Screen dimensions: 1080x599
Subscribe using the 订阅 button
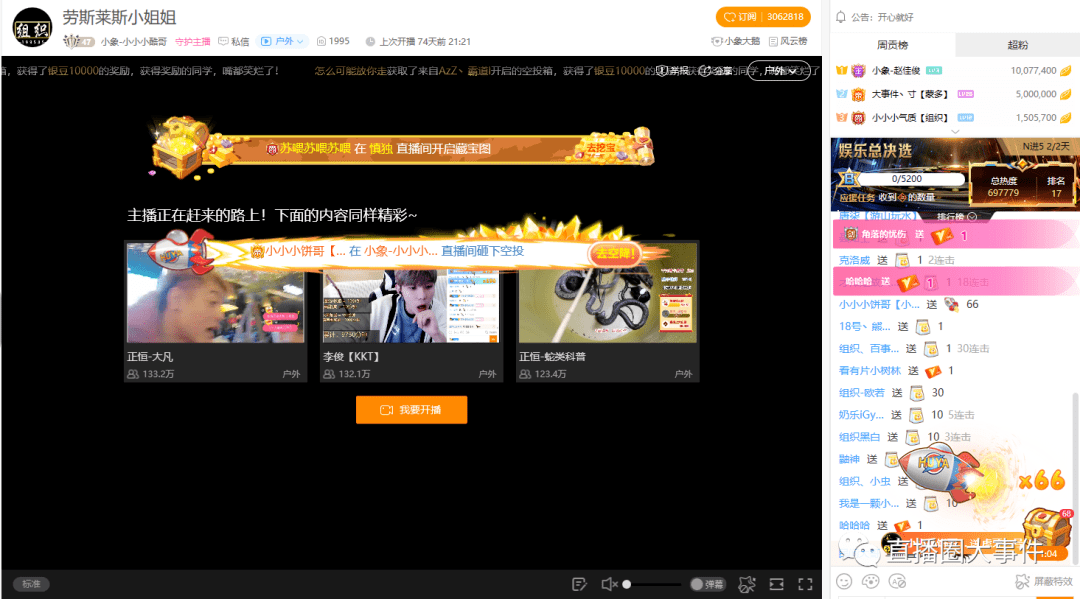[762, 17]
